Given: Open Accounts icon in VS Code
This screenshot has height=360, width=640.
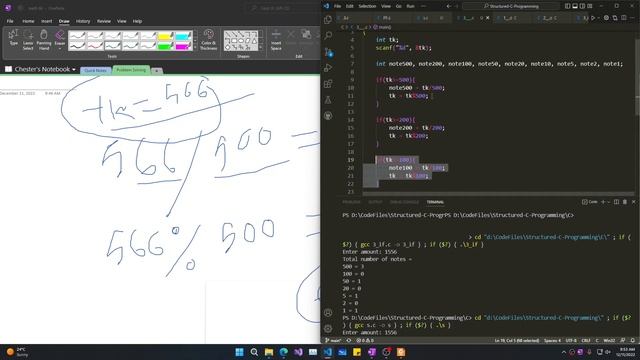Looking at the screenshot, I should [x=328, y=313].
